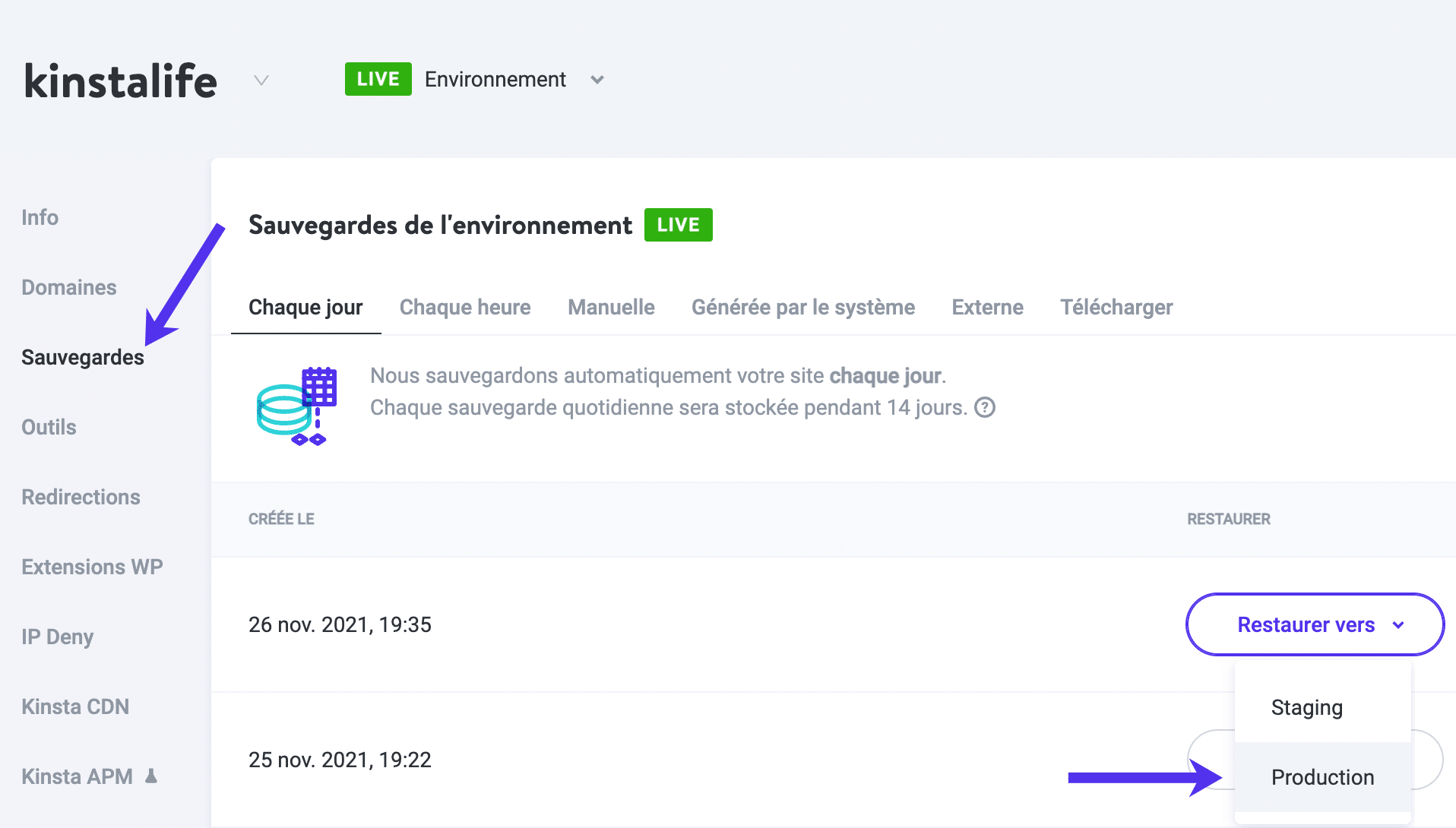Expand the kinstalife site selector dropdown

[x=261, y=81]
